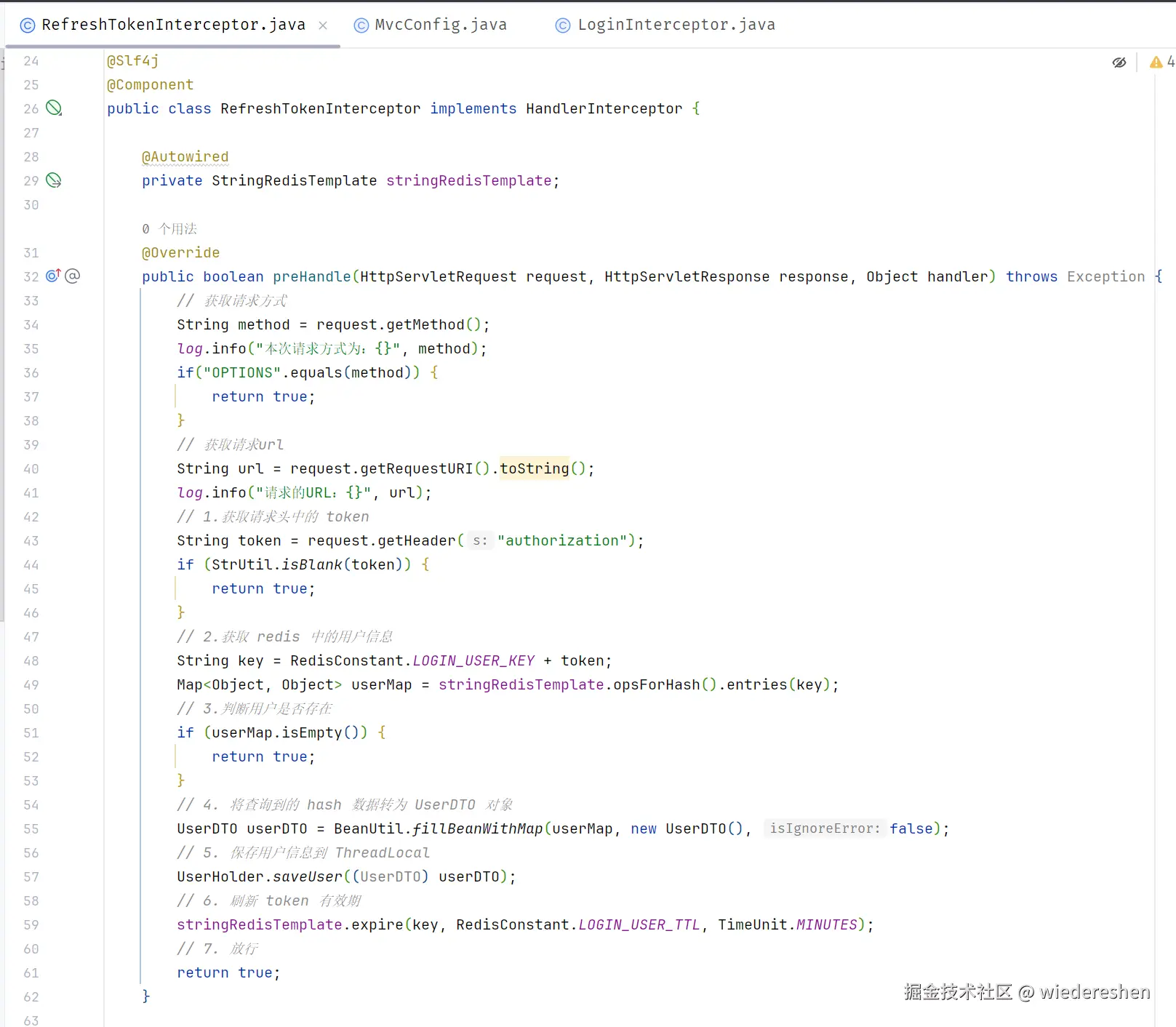Screen dimensions: 1176x1027
Task: Click the @Slf4j annotation
Action: 133,60
